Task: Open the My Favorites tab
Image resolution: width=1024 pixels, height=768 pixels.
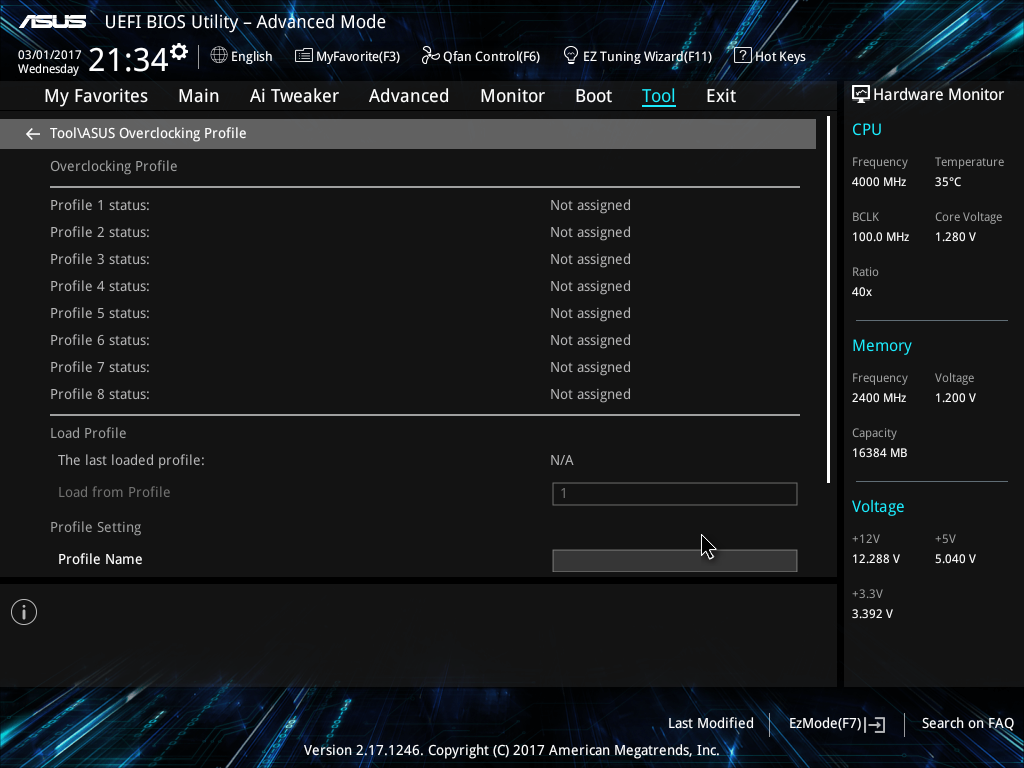Action: point(96,96)
